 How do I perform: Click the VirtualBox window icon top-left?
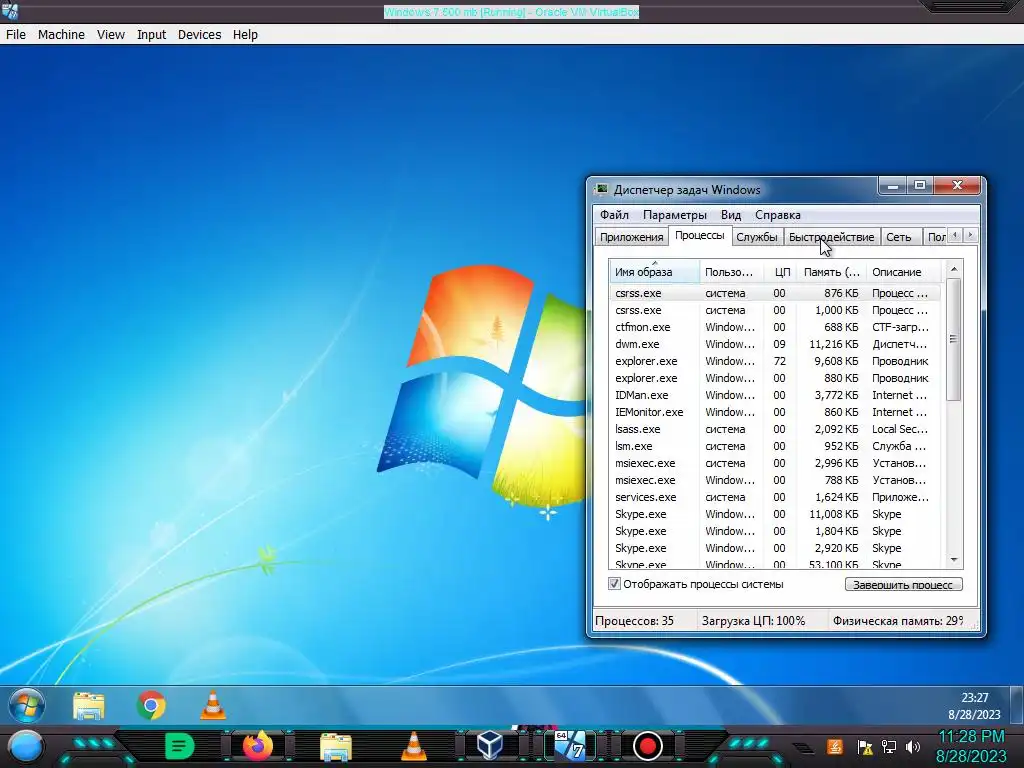[10, 10]
